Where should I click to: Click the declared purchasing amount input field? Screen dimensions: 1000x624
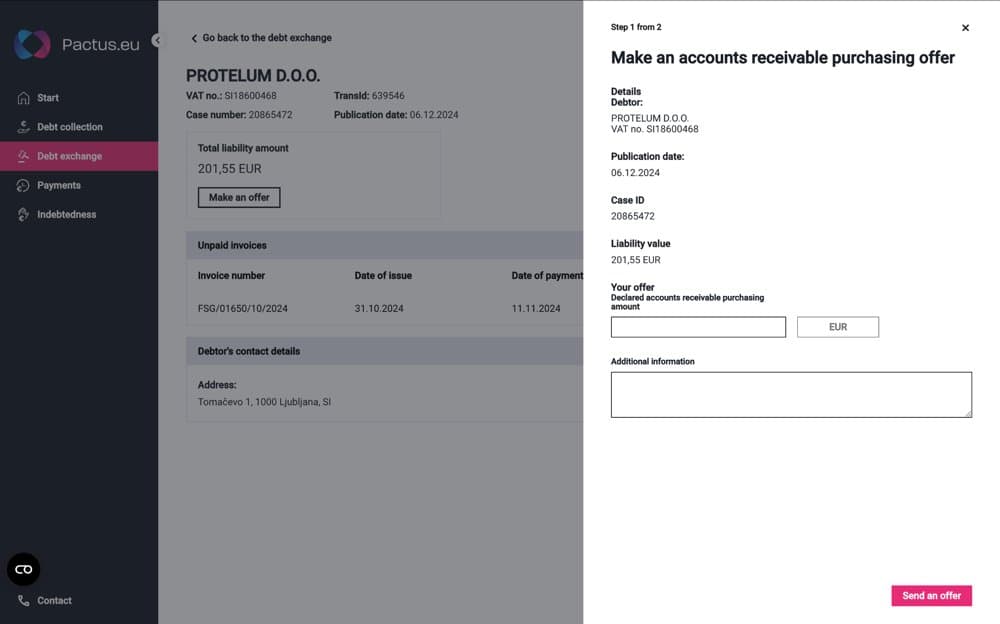697,326
